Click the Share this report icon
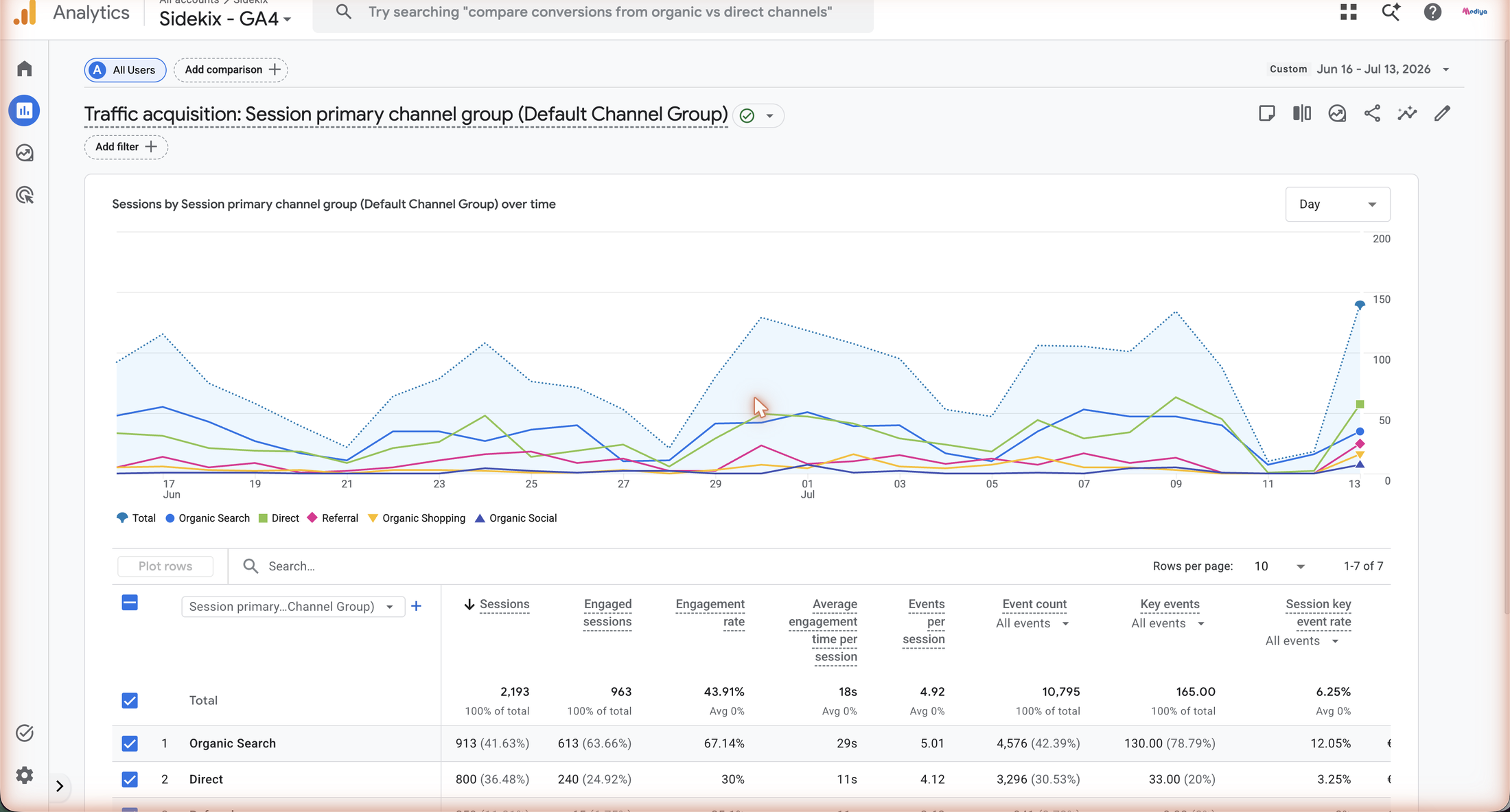 [x=1372, y=113]
